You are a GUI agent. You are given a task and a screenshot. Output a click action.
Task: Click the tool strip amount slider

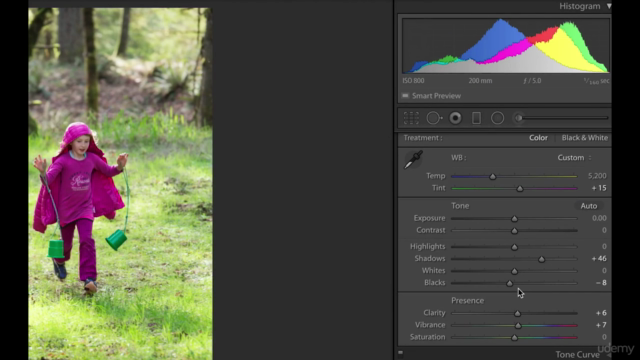click(x=565, y=118)
